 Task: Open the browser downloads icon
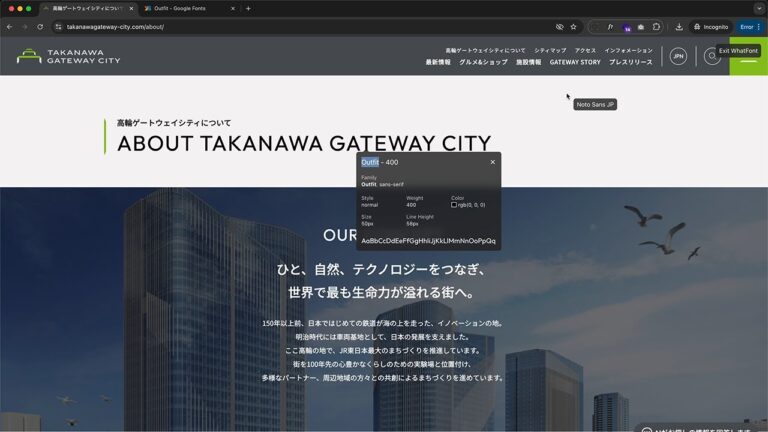coord(679,27)
